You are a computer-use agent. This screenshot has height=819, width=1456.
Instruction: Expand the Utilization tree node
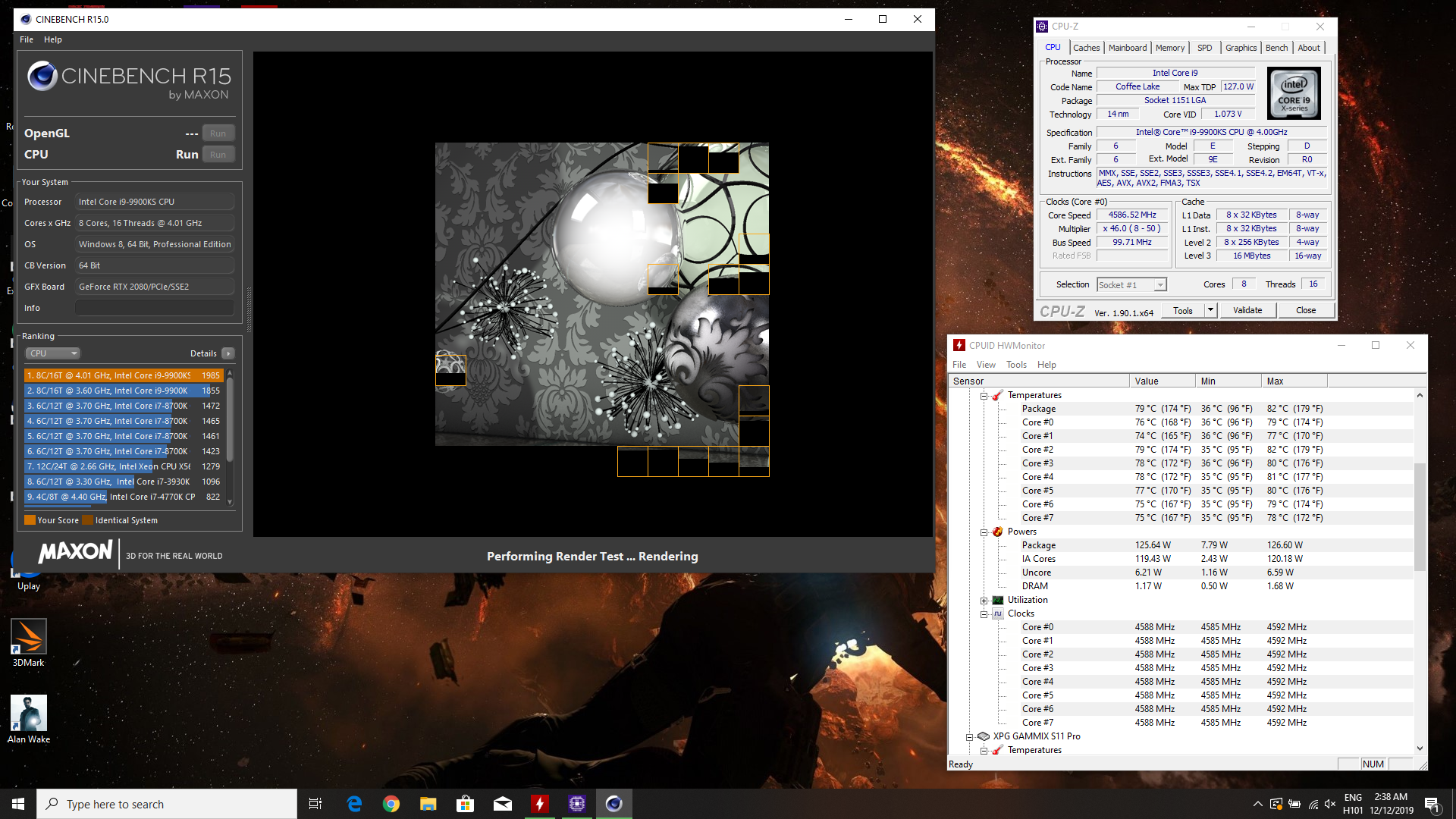984,601
